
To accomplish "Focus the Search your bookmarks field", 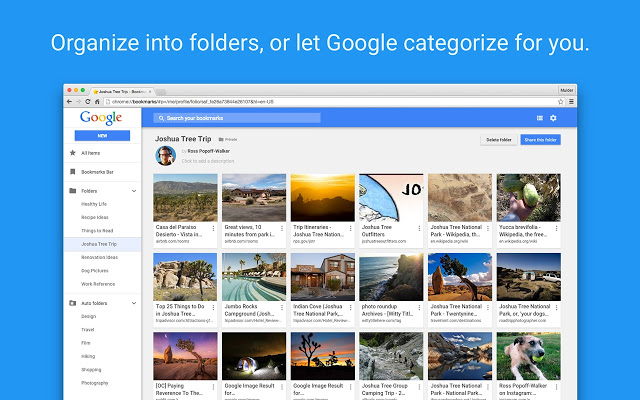I will pos(237,118).
